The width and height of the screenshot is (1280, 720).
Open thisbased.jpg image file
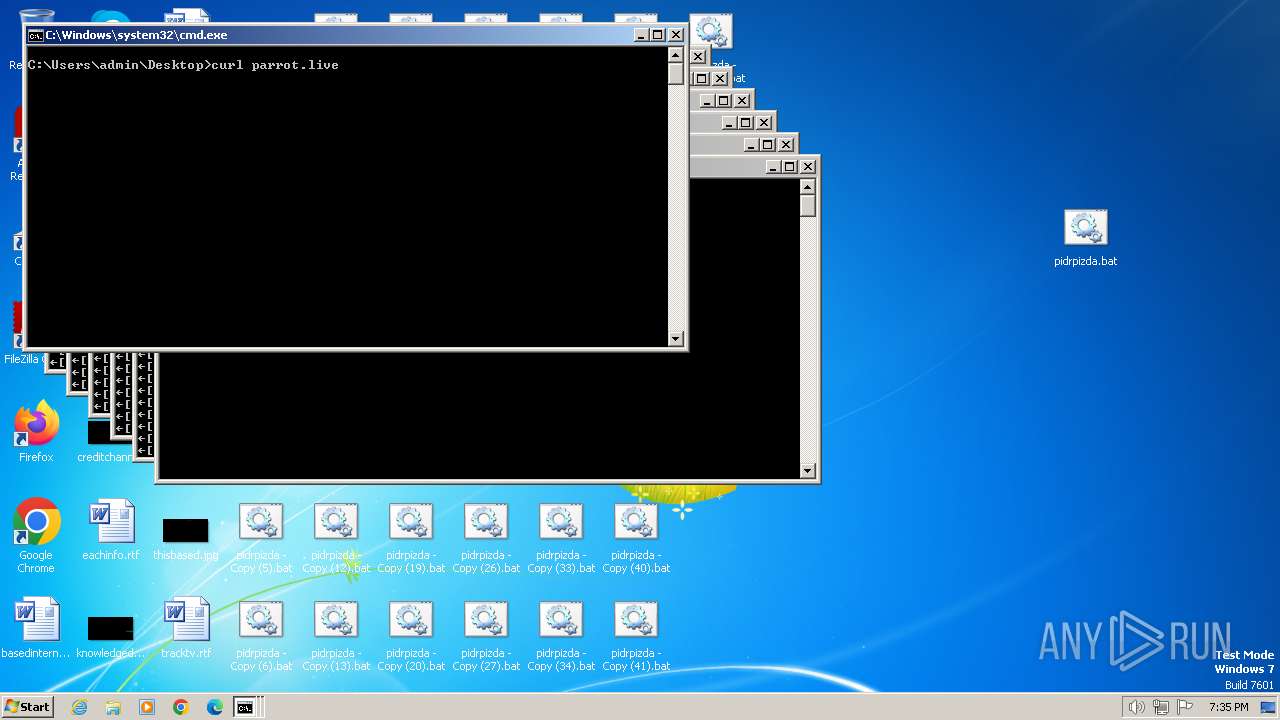click(185, 537)
